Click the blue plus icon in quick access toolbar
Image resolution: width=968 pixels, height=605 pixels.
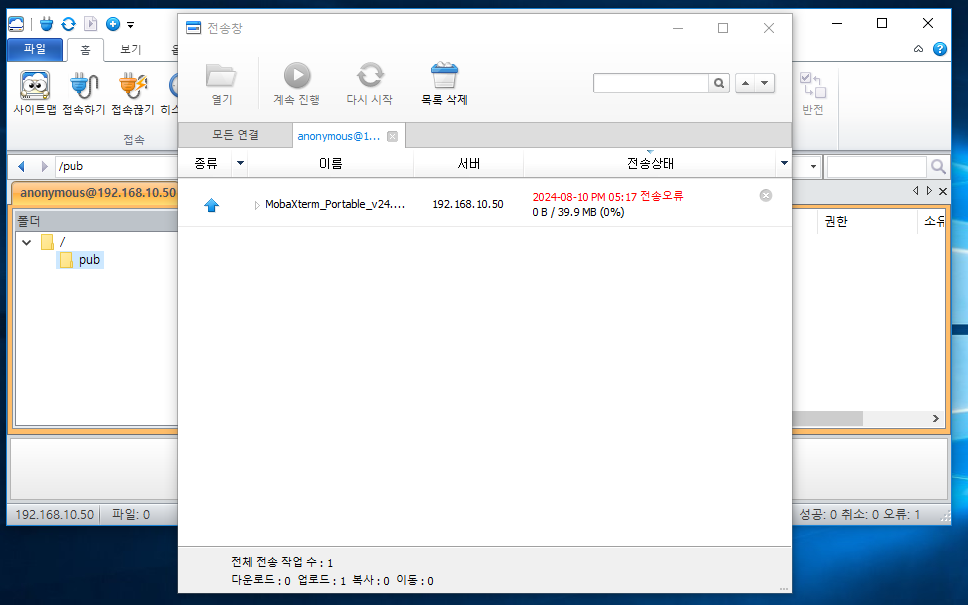tap(113, 24)
